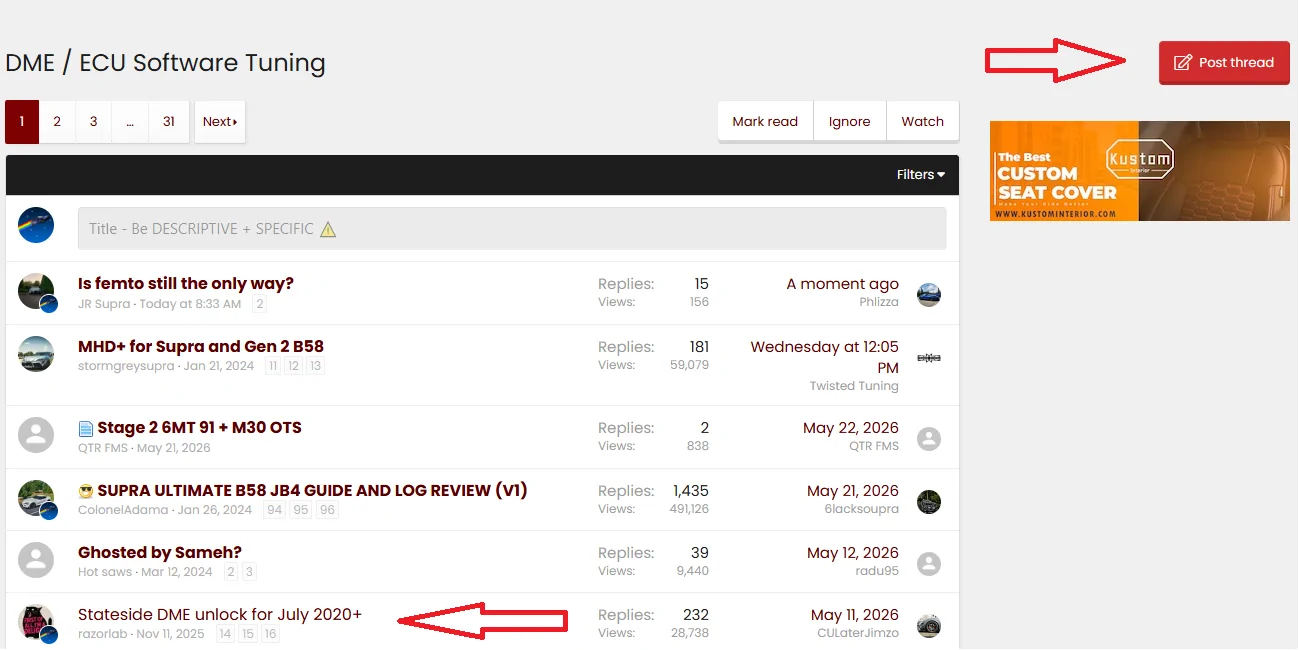The width and height of the screenshot is (1299, 650).
Task: Jump to page 31
Action: click(169, 122)
